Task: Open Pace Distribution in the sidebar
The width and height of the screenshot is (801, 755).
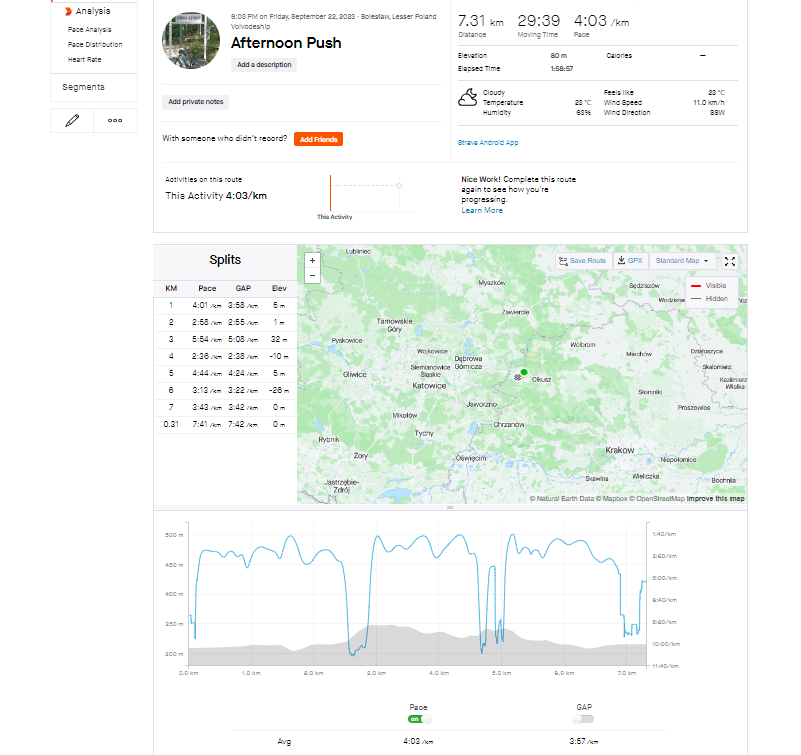Action: (95, 45)
